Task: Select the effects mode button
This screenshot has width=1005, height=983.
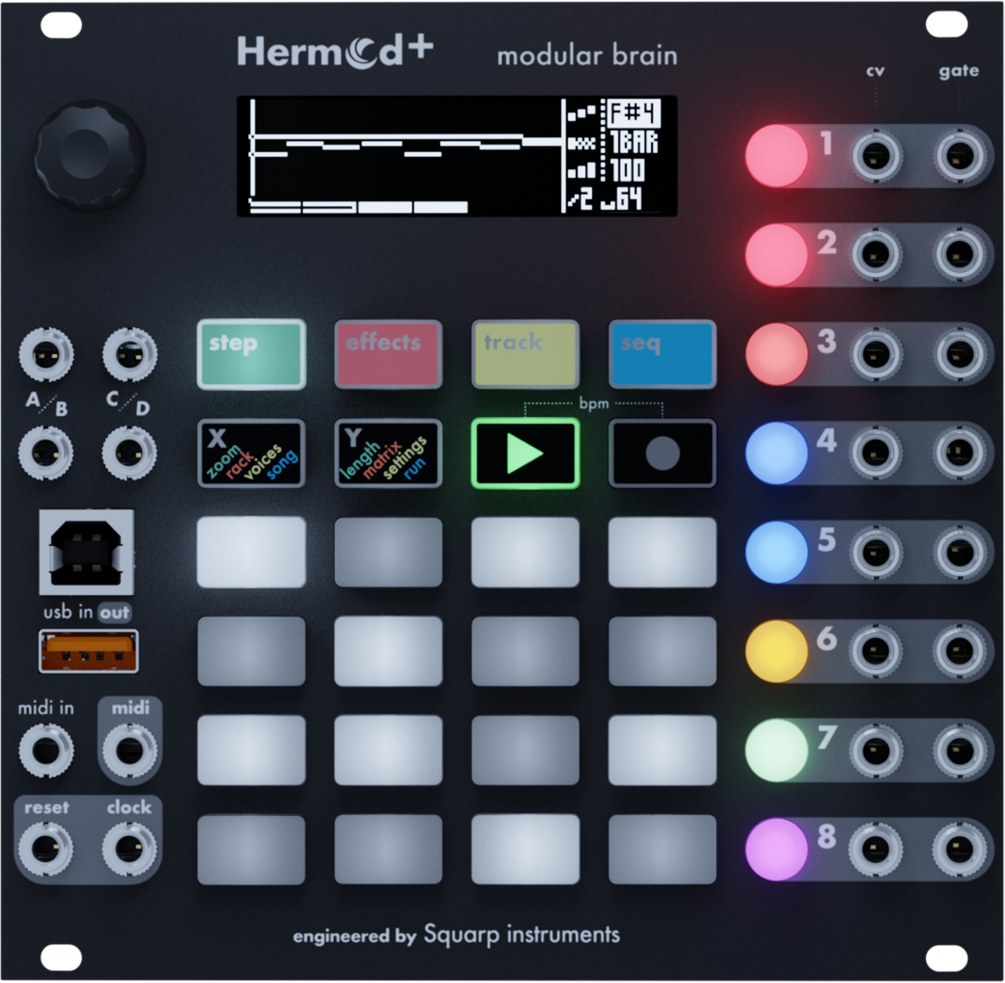Action: pos(388,354)
